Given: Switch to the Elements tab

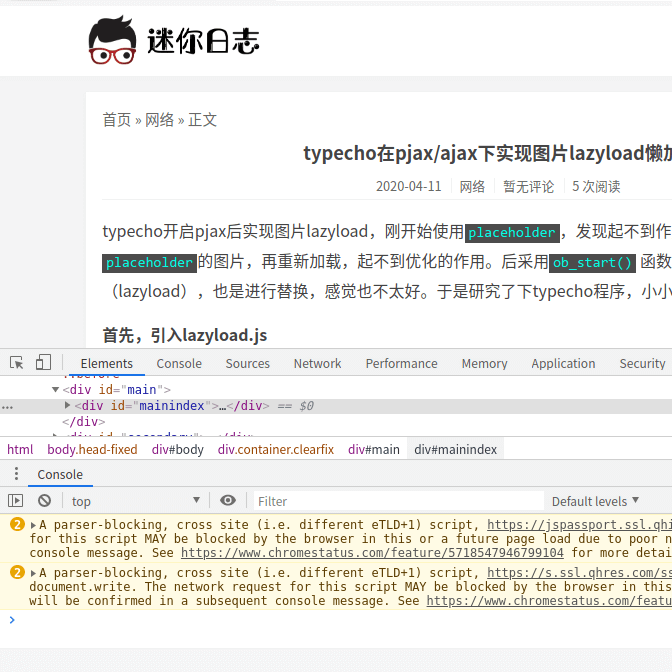Looking at the screenshot, I should (107, 363).
